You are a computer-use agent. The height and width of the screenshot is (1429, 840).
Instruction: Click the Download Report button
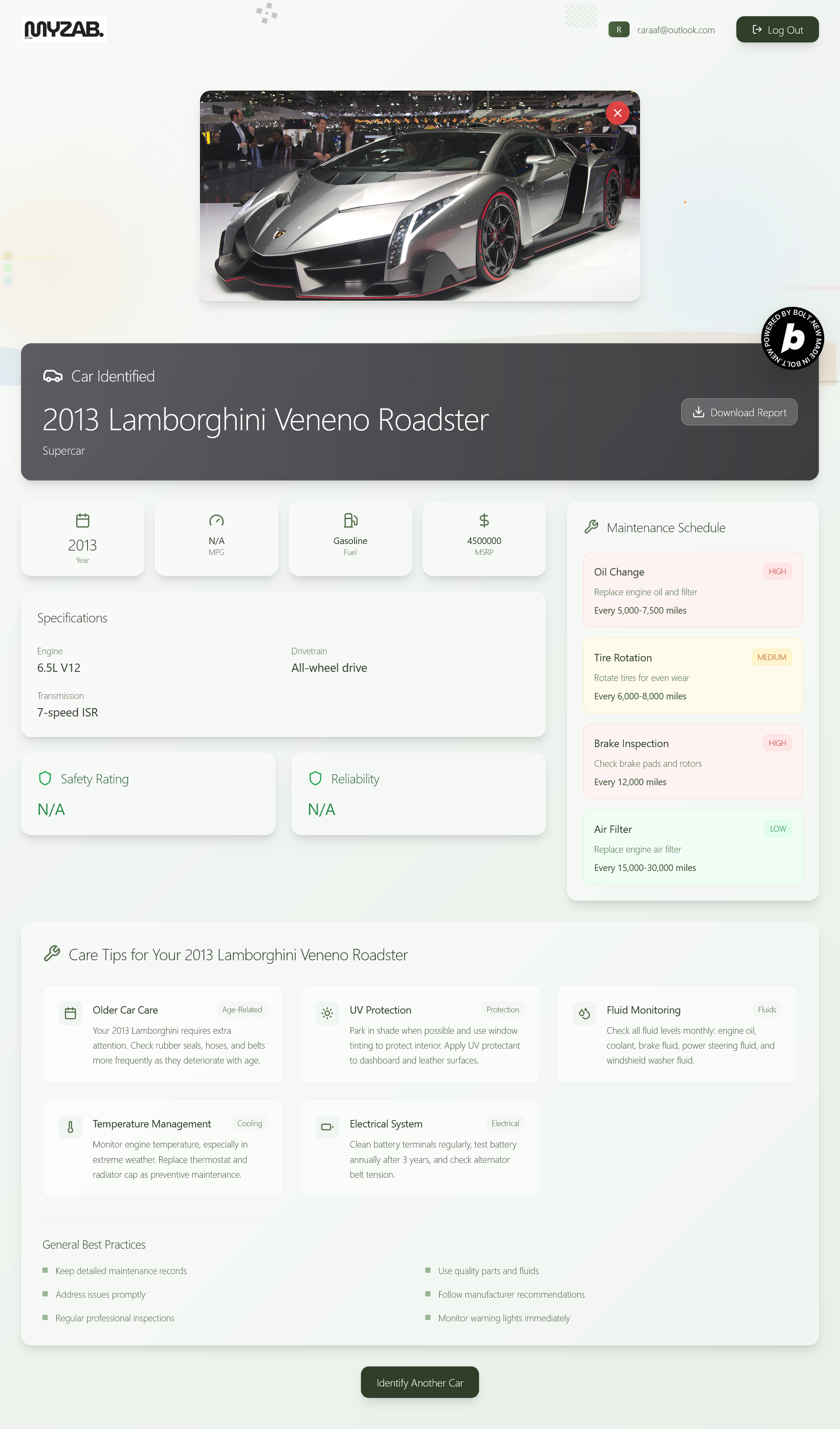[x=738, y=412]
